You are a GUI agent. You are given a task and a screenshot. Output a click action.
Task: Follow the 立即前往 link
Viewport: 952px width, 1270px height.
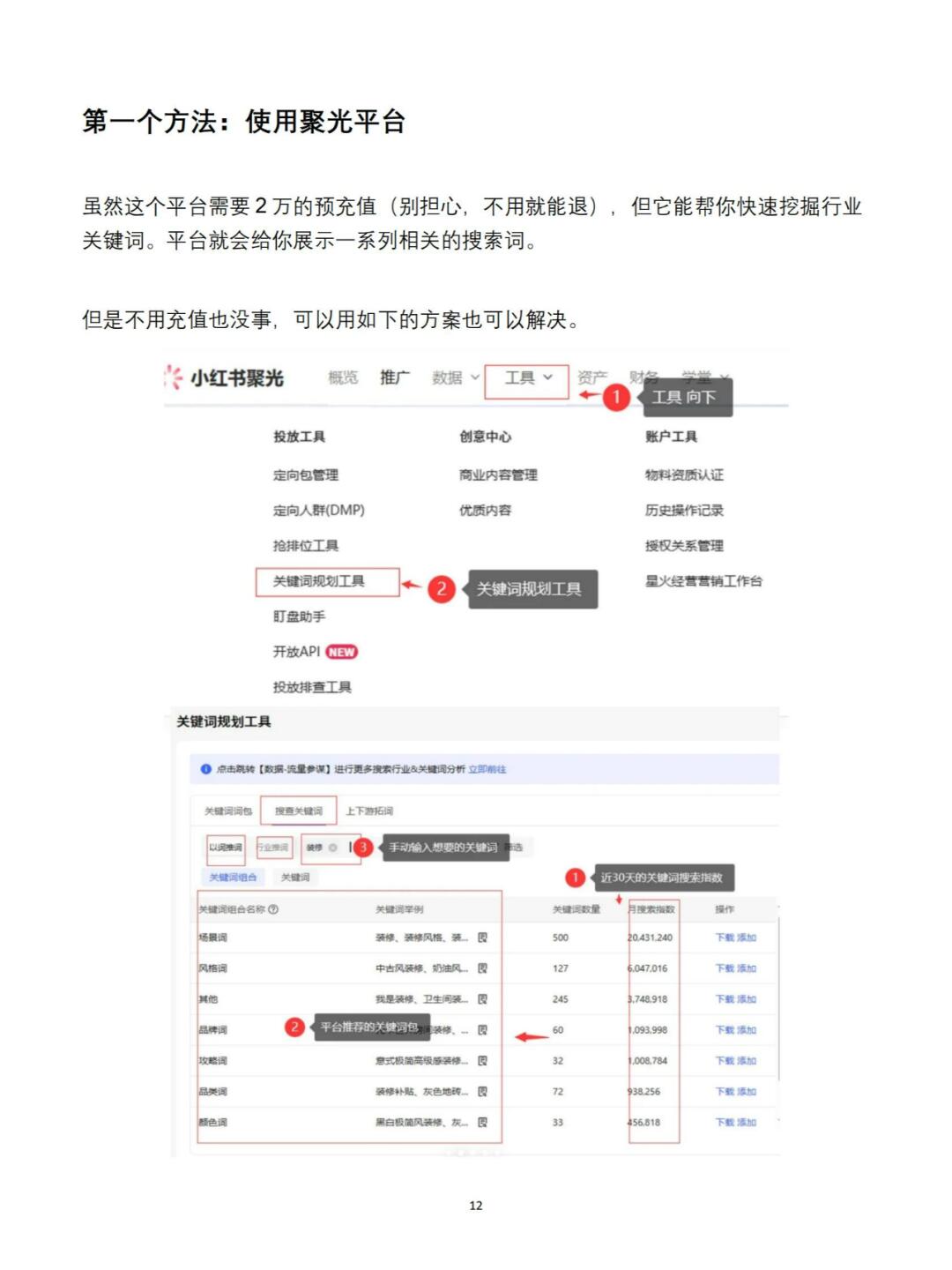[487, 769]
